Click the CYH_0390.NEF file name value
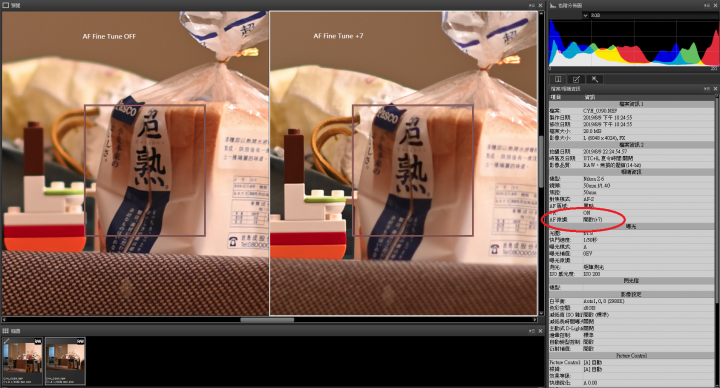Viewport: 720px width, 388px height. [x=600, y=111]
